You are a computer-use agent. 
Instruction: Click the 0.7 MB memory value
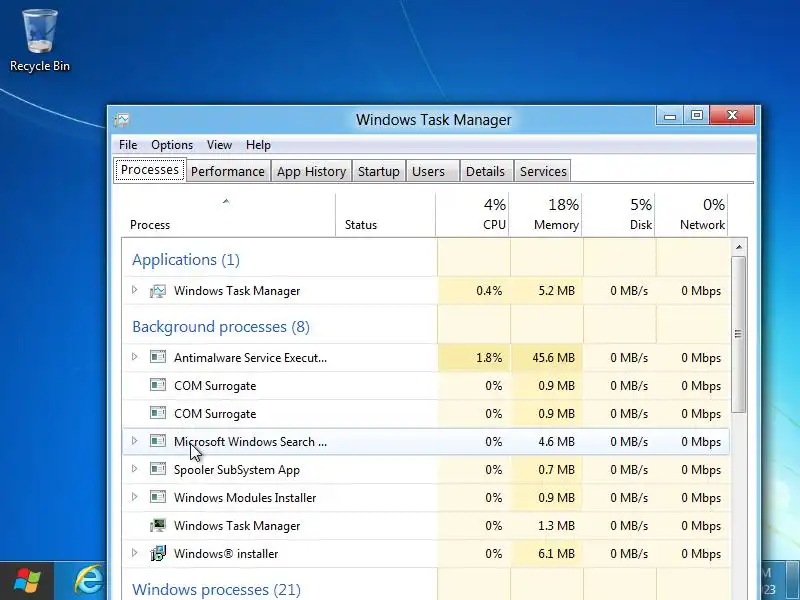(556, 470)
